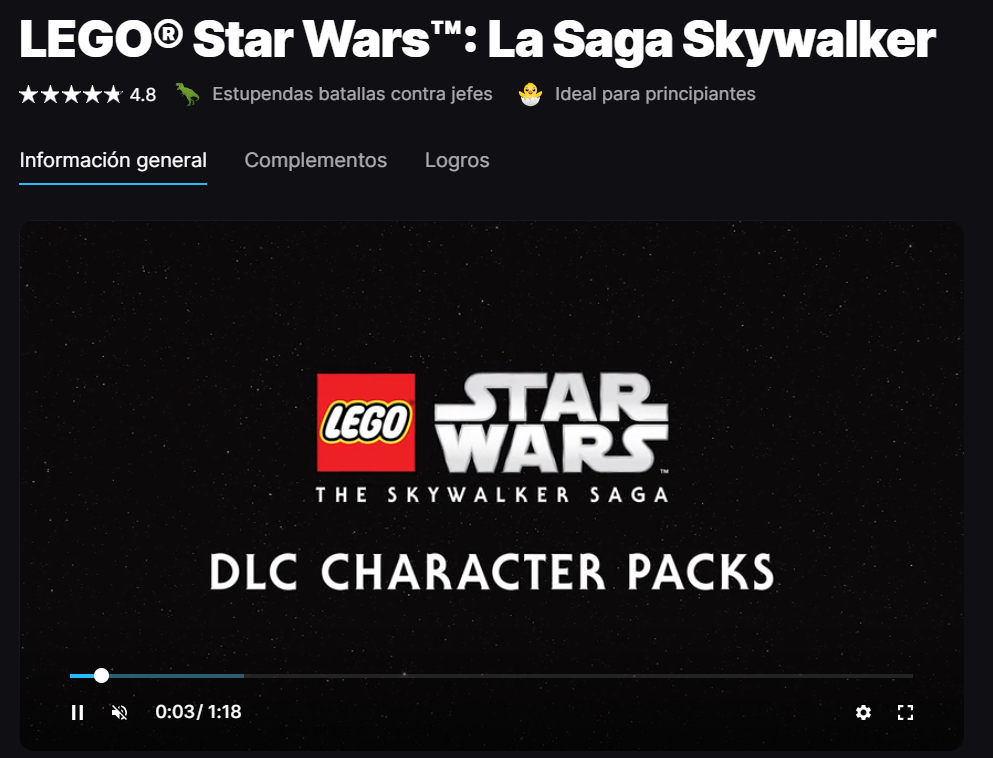Open the Logros tab
The image size is (993, 758).
[457, 160]
